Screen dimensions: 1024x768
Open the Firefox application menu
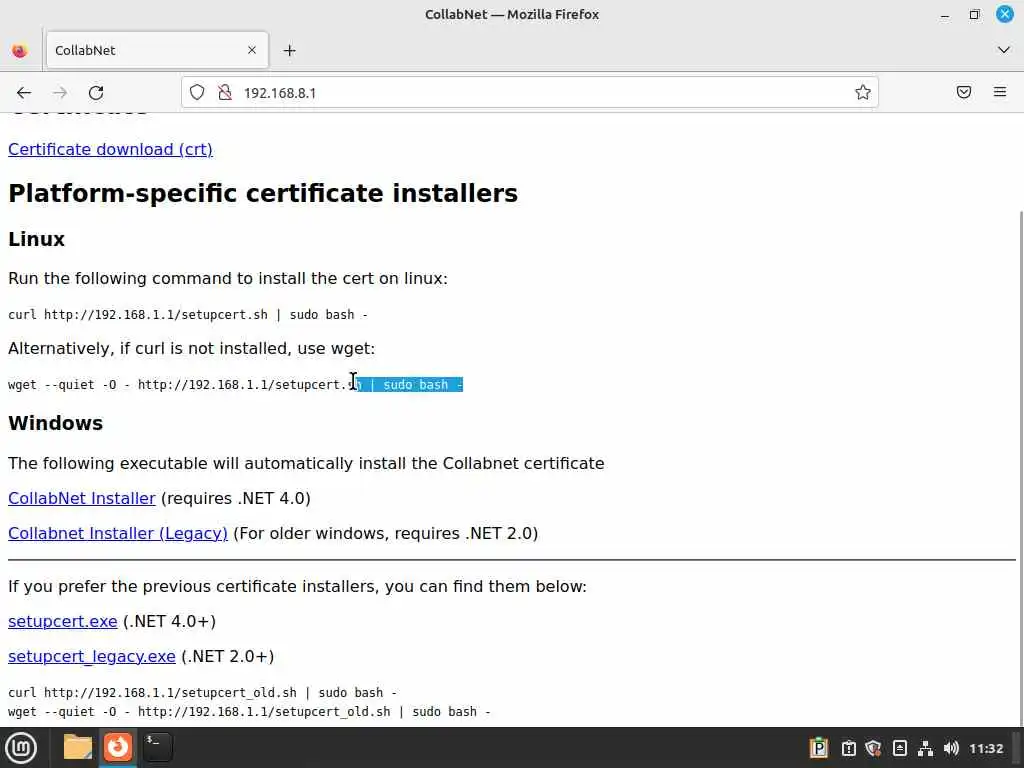1000,92
